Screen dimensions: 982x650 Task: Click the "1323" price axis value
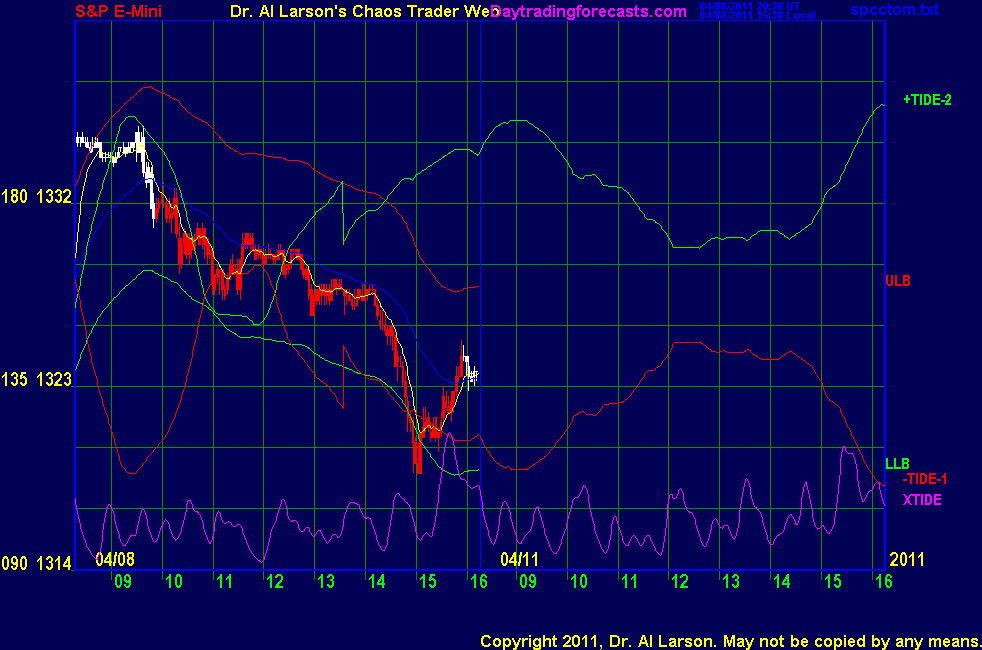tap(54, 379)
